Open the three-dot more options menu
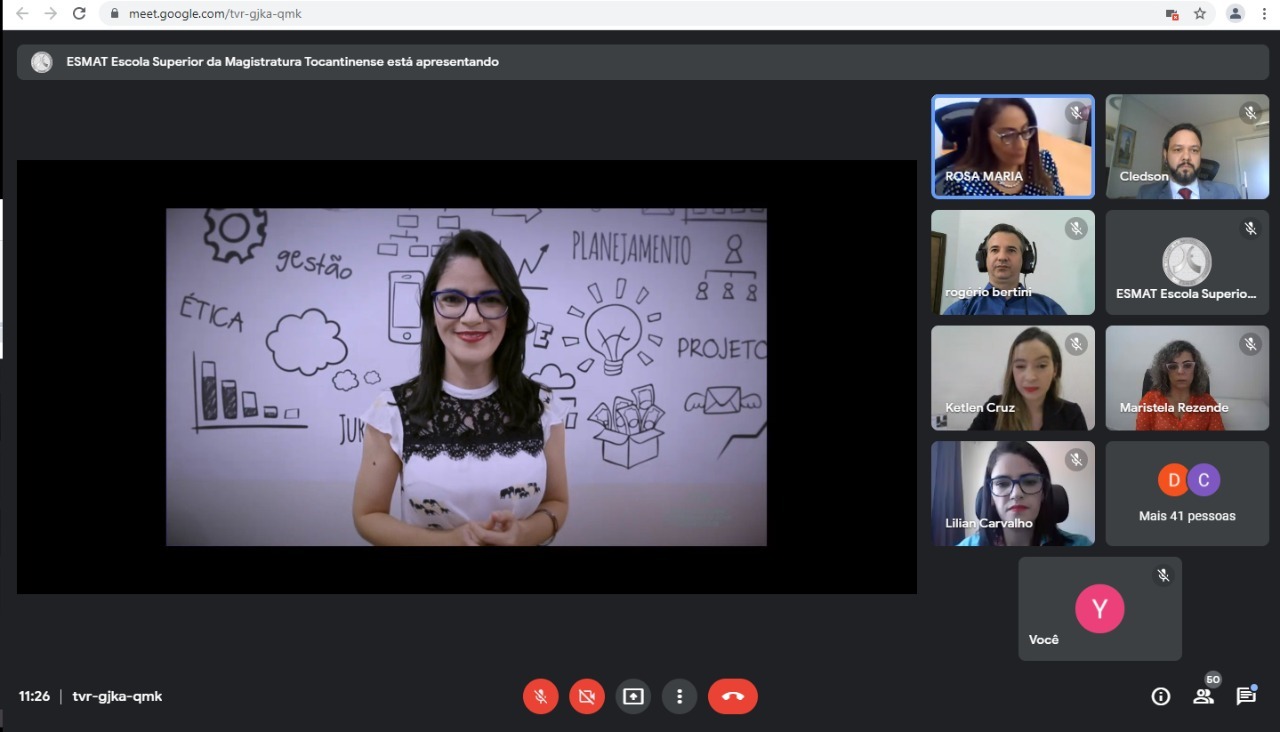The image size is (1280, 732). point(680,696)
